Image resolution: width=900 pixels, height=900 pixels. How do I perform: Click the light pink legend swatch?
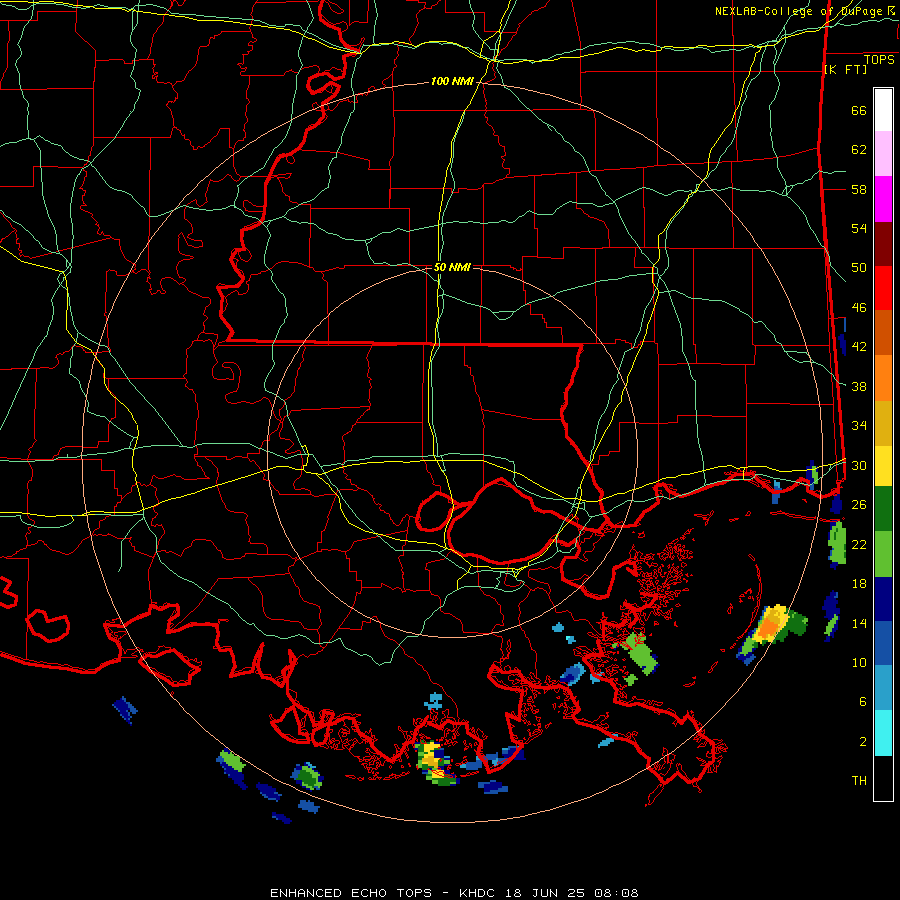(x=883, y=154)
